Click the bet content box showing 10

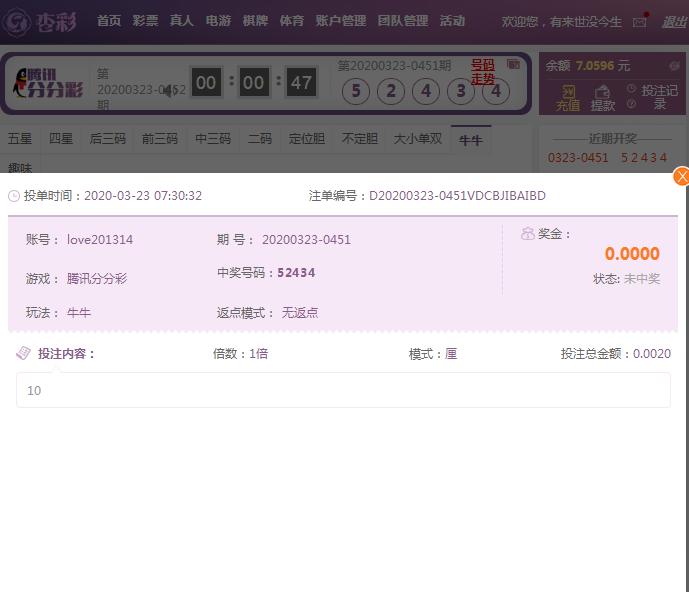click(x=343, y=390)
